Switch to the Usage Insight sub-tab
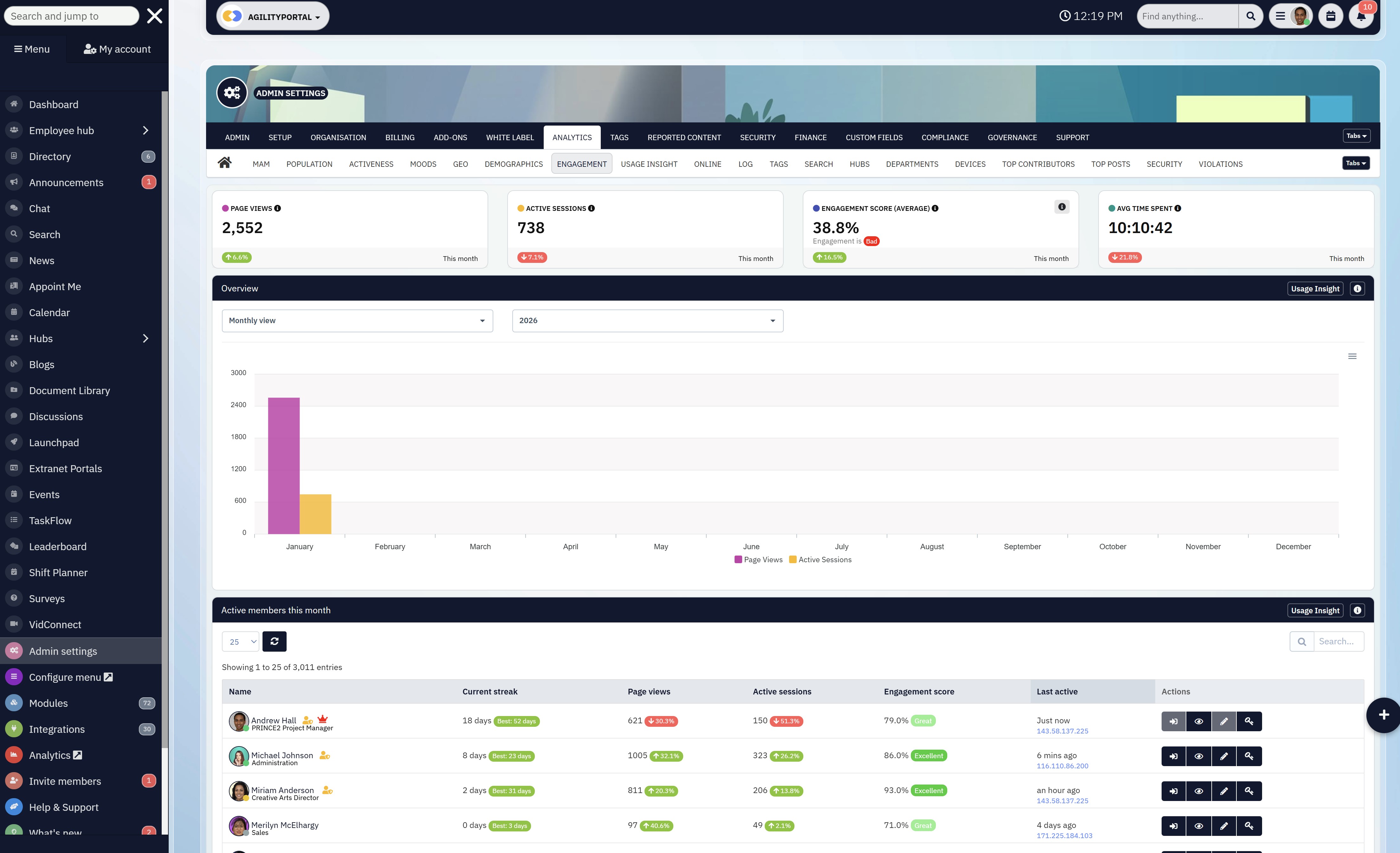Viewport: 1400px width, 853px height. 649,164
